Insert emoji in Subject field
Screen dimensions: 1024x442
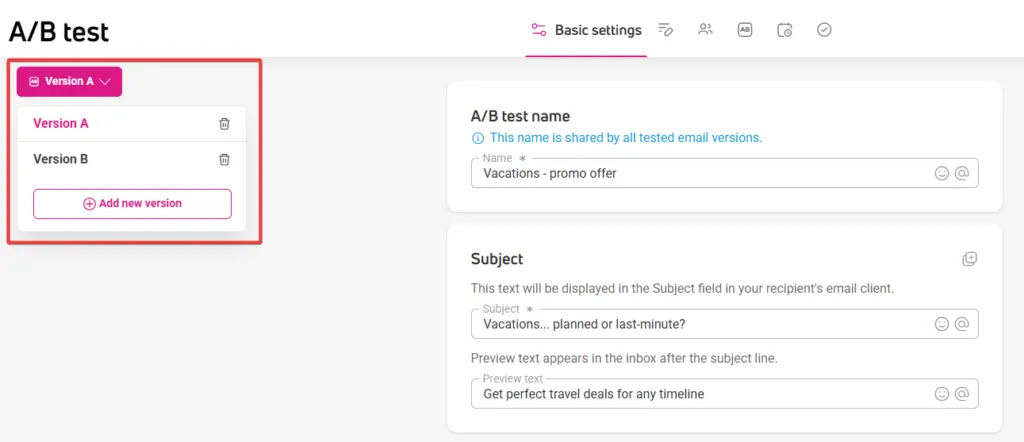click(942, 324)
